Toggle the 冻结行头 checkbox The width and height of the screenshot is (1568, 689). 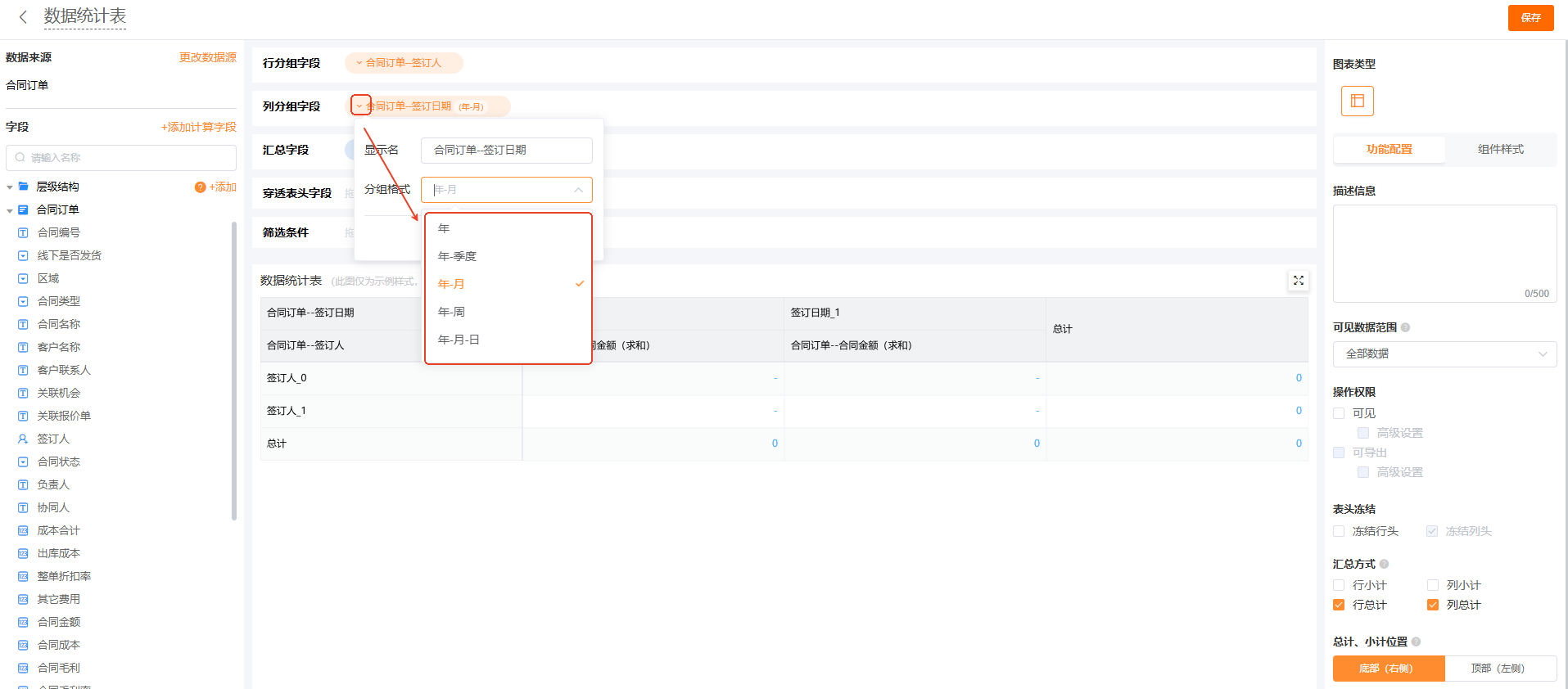(1339, 531)
